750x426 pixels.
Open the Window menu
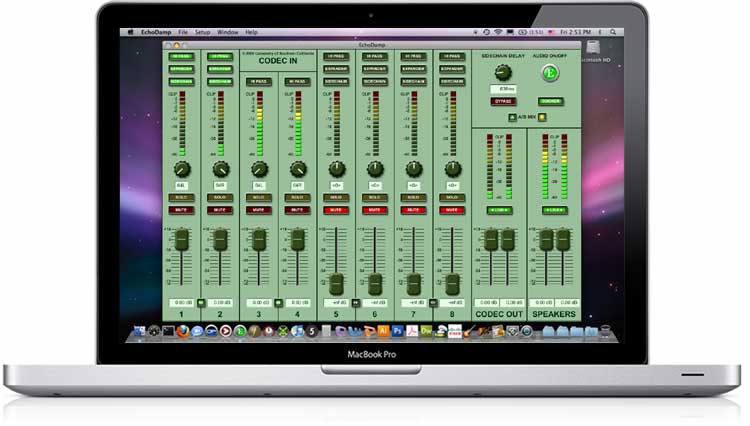tap(228, 32)
